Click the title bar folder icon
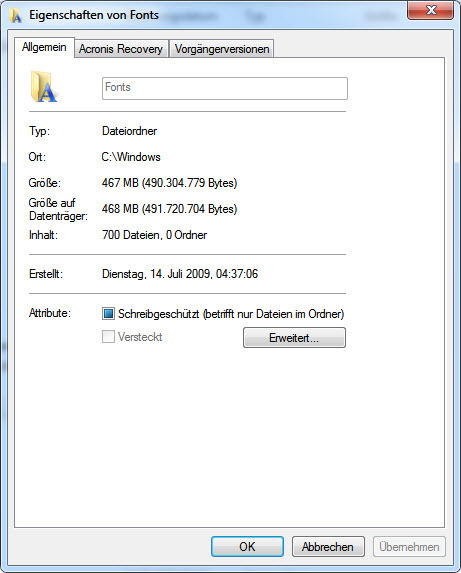Screen dimensions: 461x573 (x=15, y=15)
